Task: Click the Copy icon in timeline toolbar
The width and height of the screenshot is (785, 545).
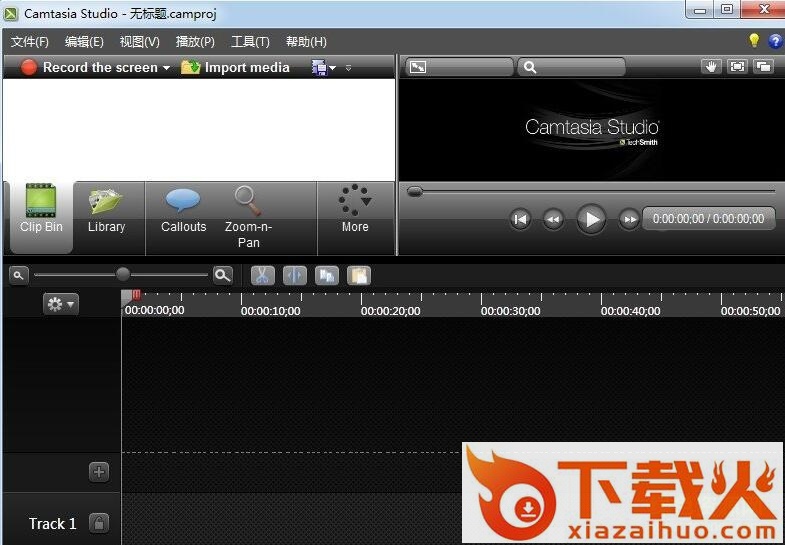Action: [326, 275]
